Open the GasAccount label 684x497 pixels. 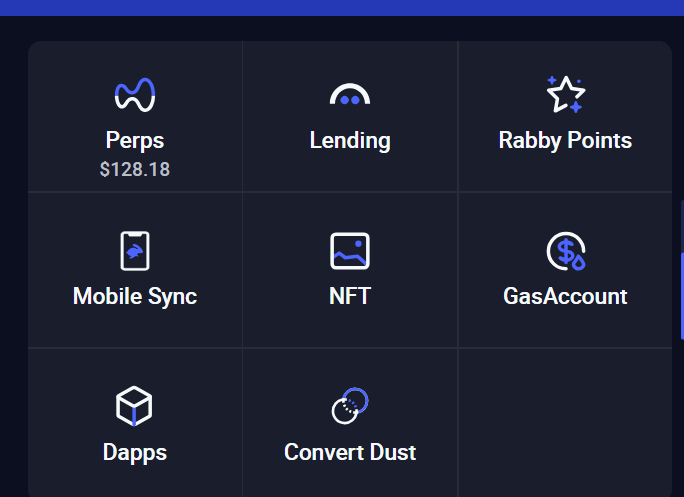[565, 296]
